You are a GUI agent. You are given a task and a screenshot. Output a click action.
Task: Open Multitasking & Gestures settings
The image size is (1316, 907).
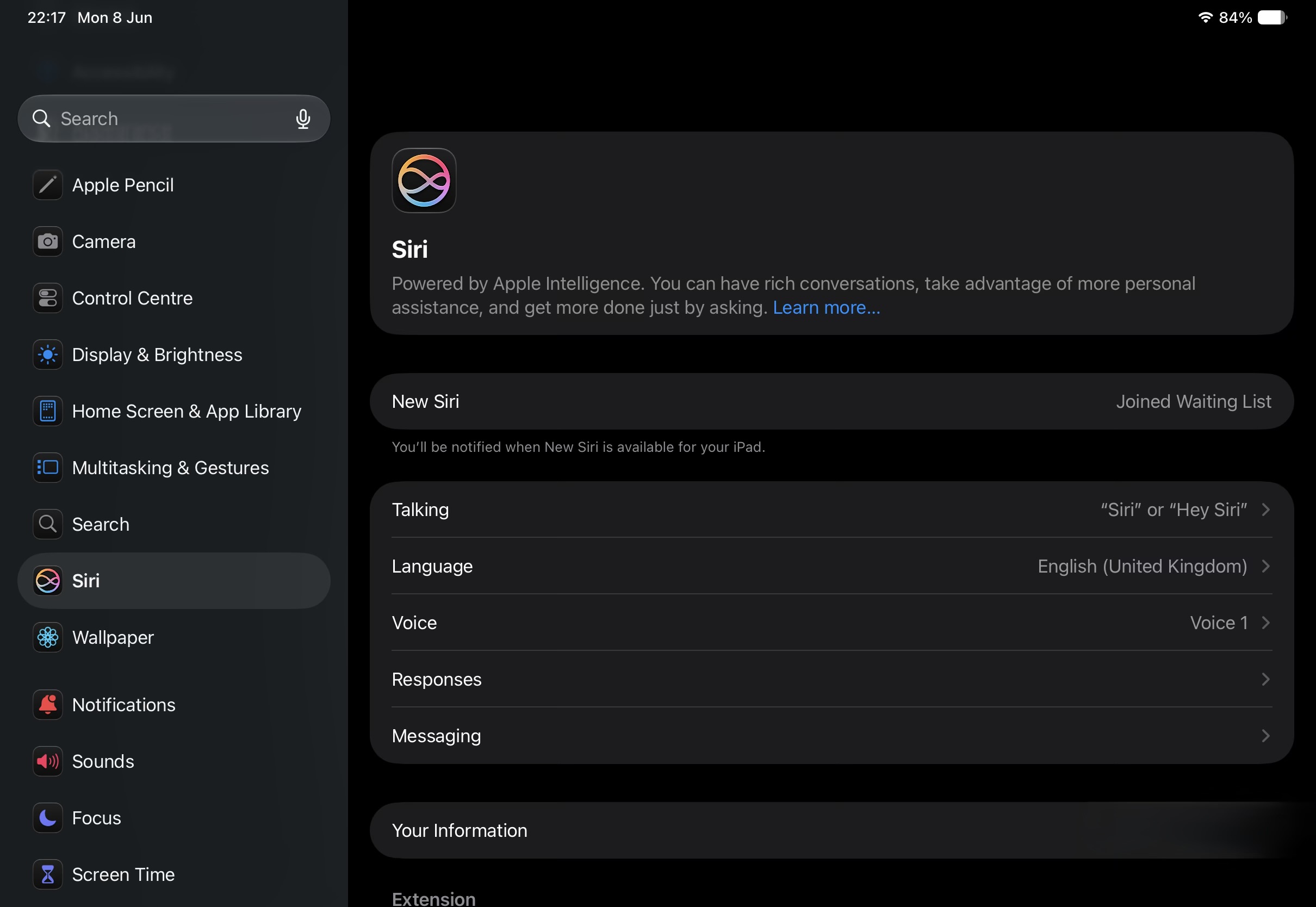174,468
